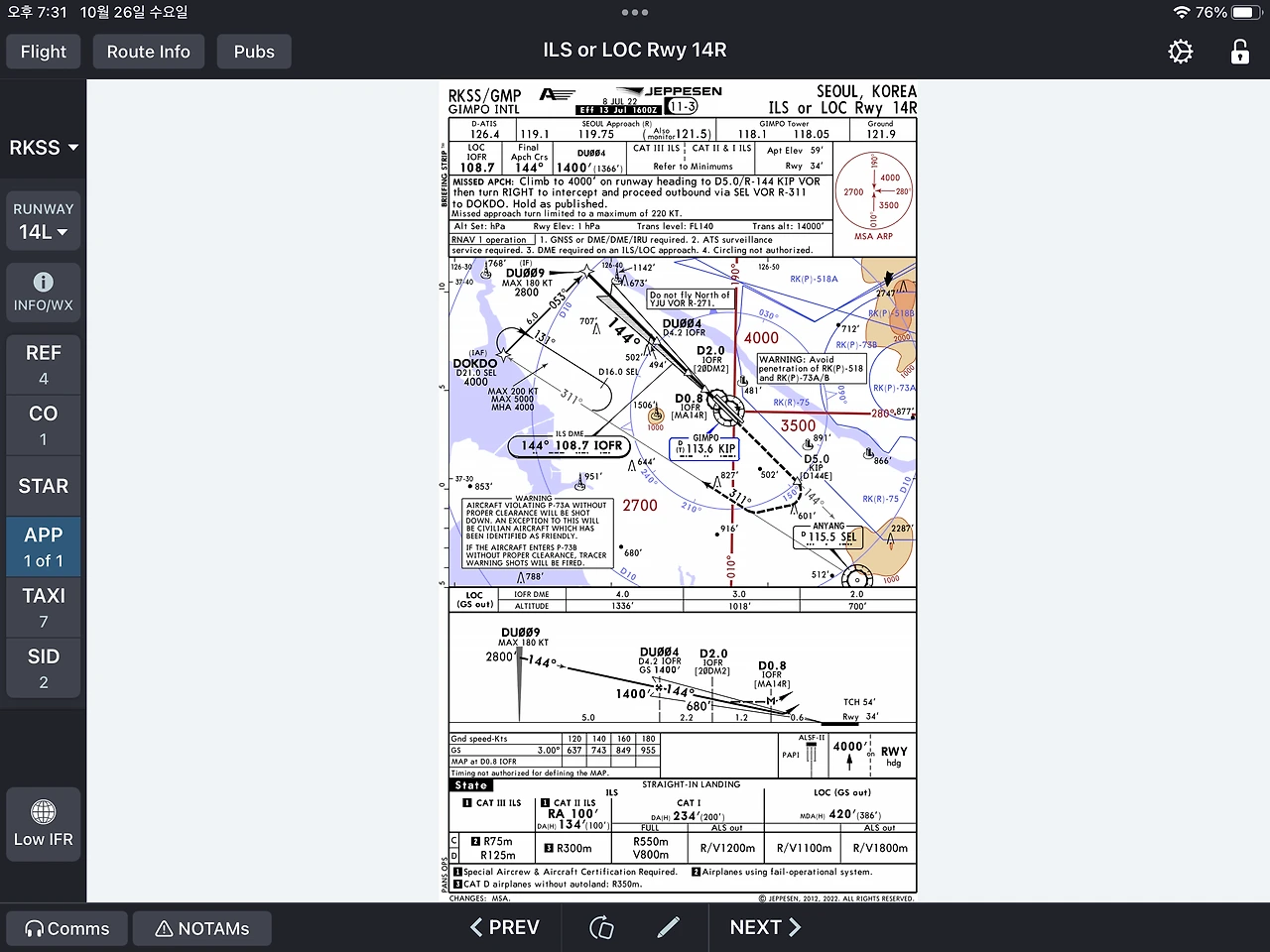
Task: Select the pencil annotation tool
Action: [x=669, y=927]
